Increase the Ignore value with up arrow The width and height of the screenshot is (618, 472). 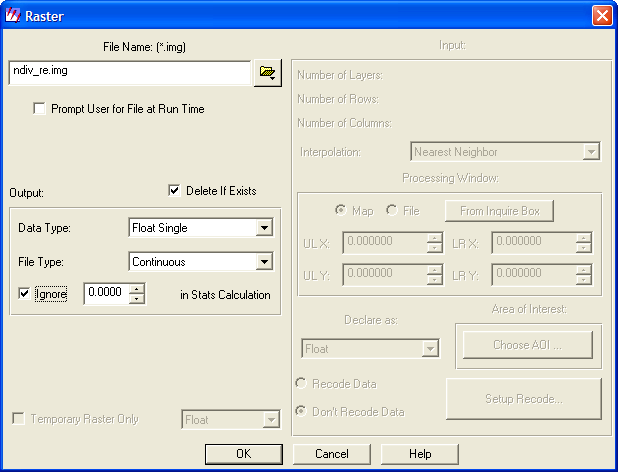click(138, 289)
